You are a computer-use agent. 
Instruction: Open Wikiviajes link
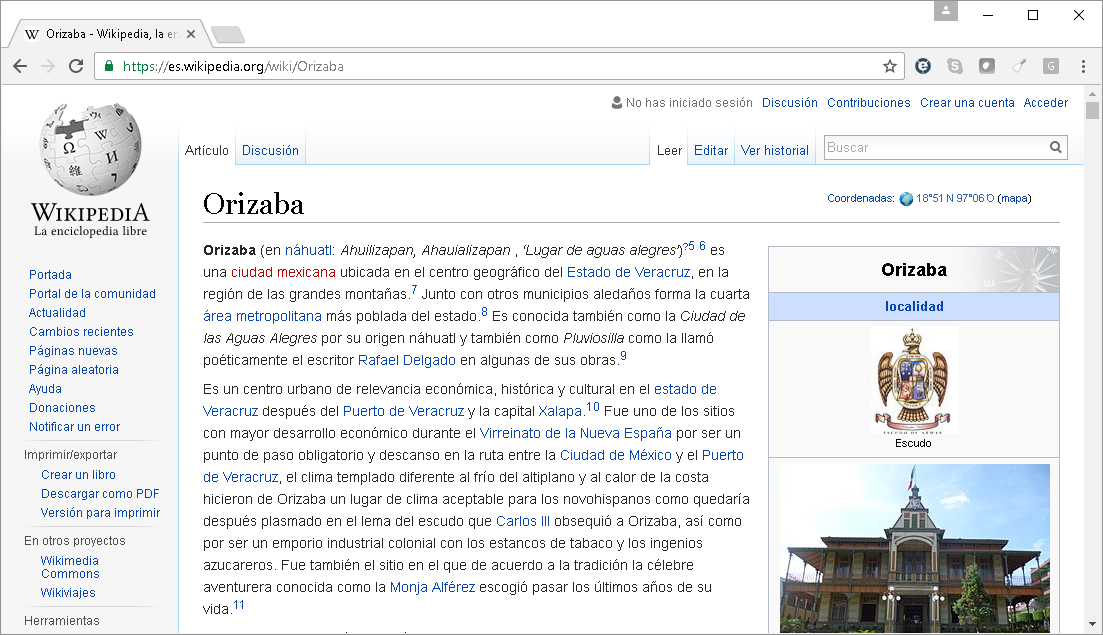(68, 593)
